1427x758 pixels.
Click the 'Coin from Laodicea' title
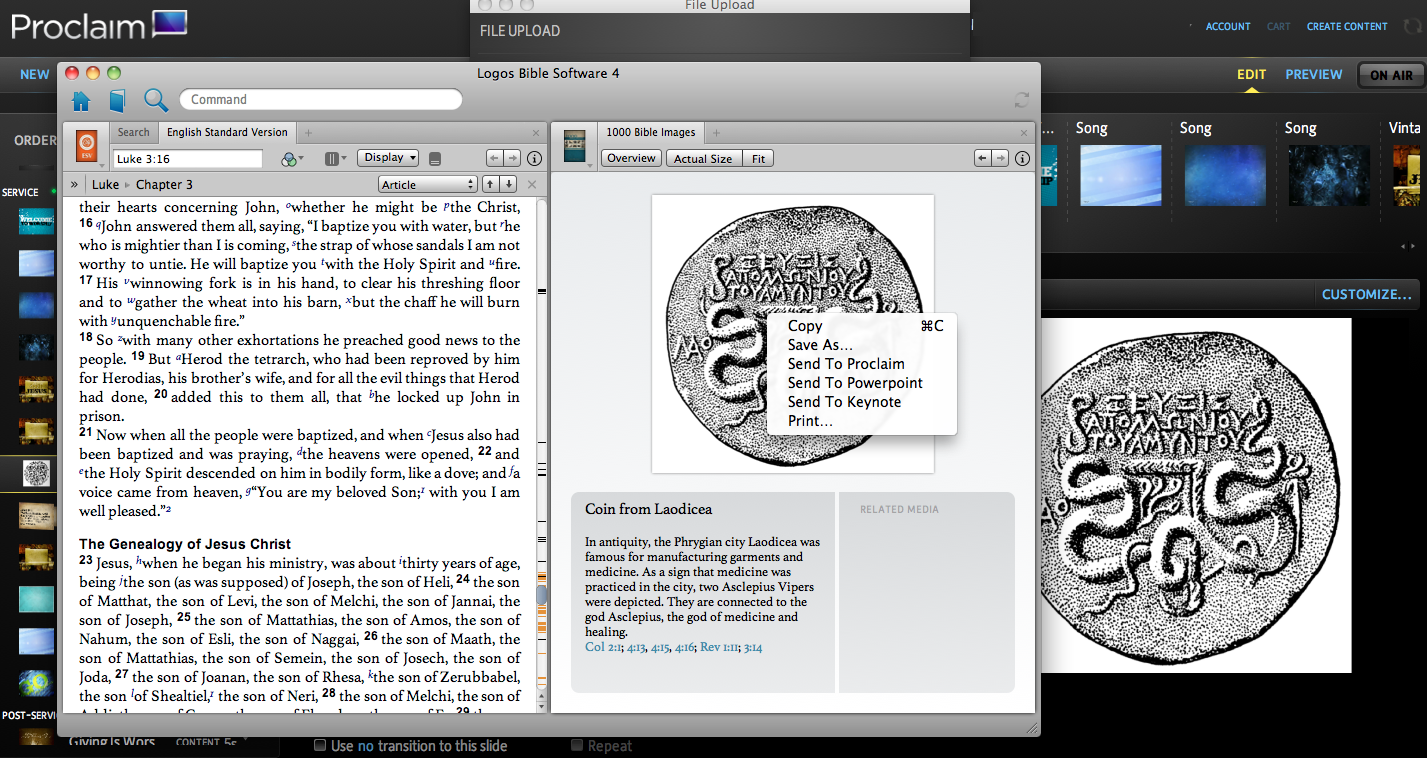pyautogui.click(x=648, y=510)
